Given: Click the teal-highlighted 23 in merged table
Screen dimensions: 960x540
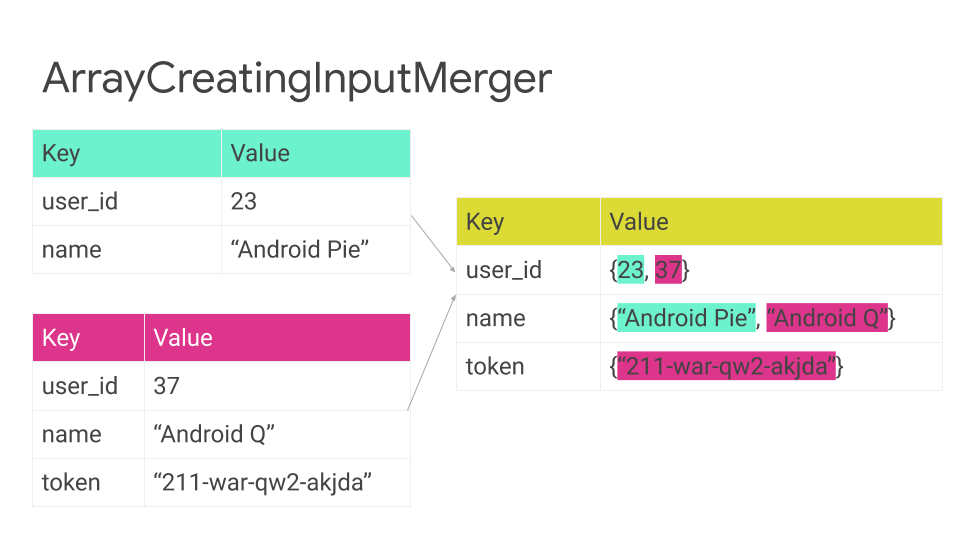Looking at the screenshot, I should coord(630,270).
